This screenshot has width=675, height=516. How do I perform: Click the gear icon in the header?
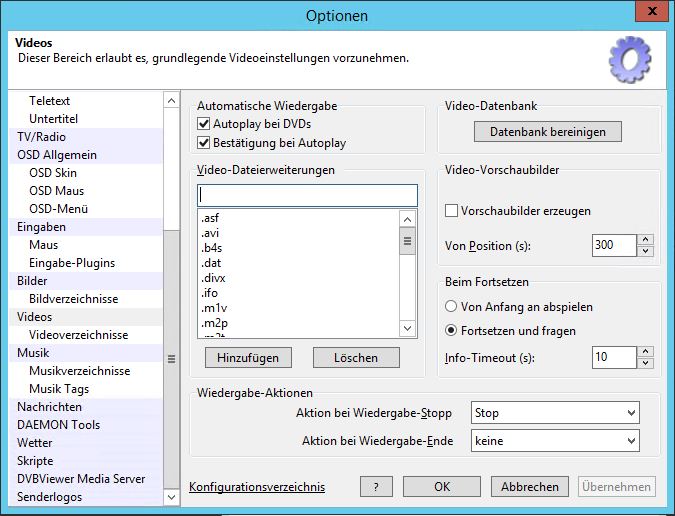(630, 59)
